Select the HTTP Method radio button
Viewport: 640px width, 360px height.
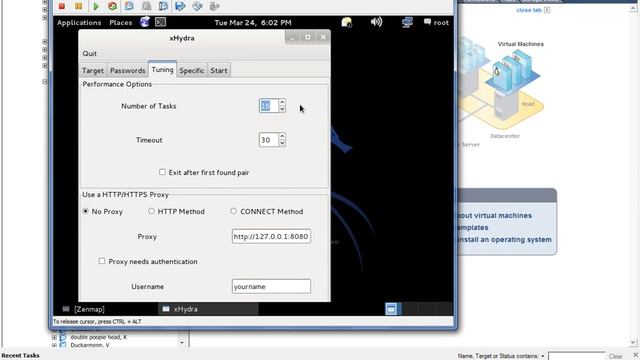[x=151, y=211]
